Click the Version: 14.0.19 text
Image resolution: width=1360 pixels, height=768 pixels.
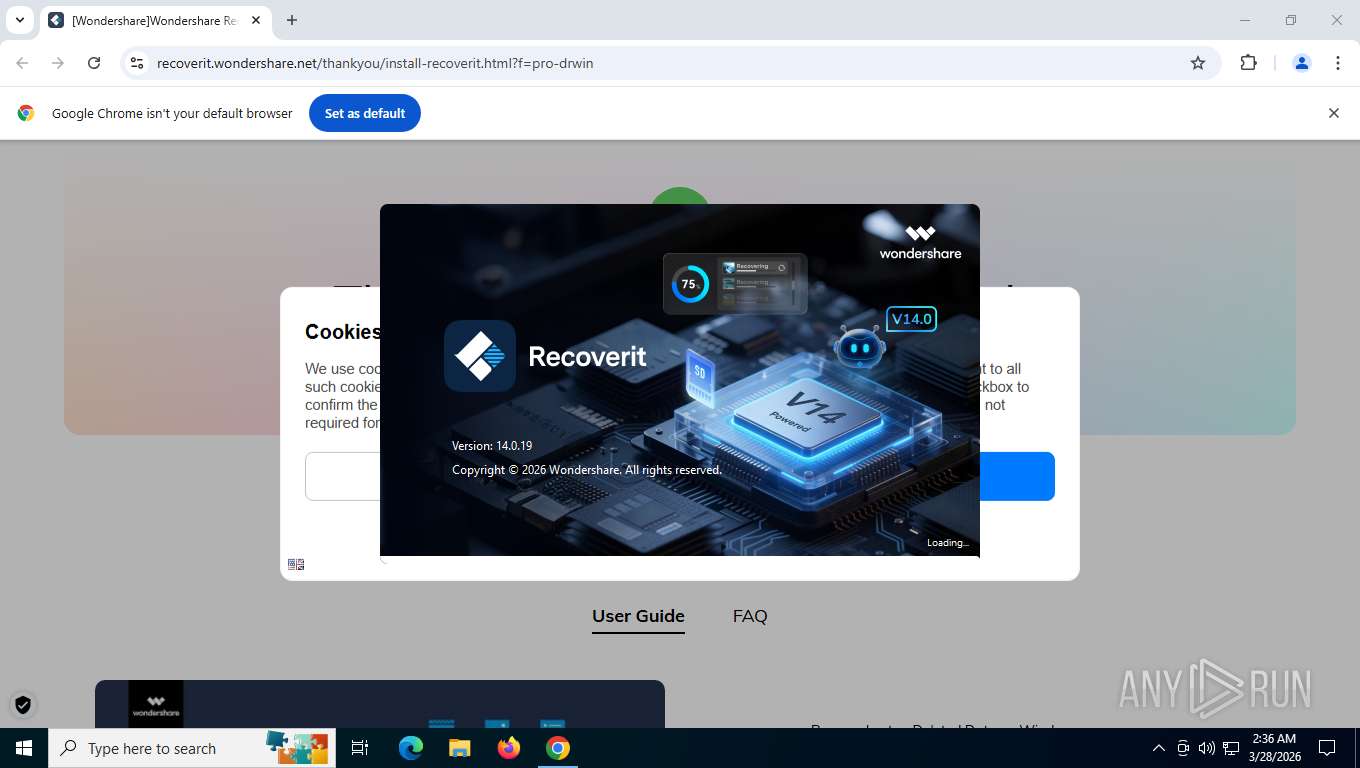(492, 446)
